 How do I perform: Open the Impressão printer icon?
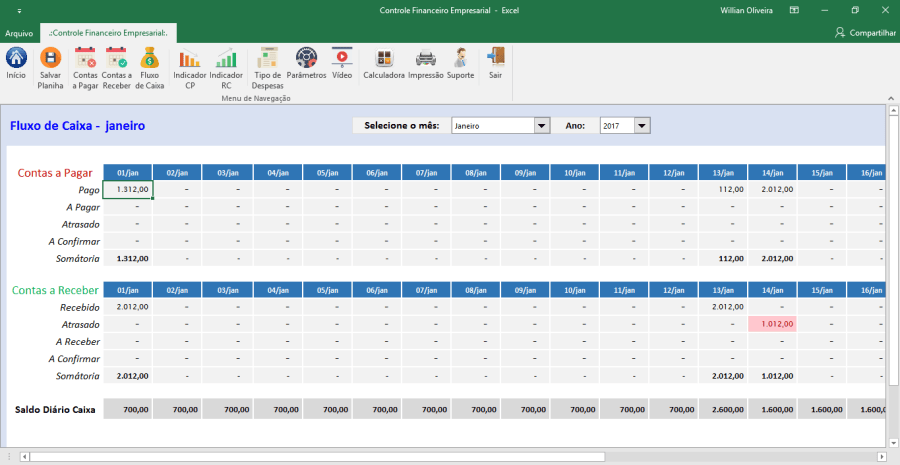click(x=426, y=63)
